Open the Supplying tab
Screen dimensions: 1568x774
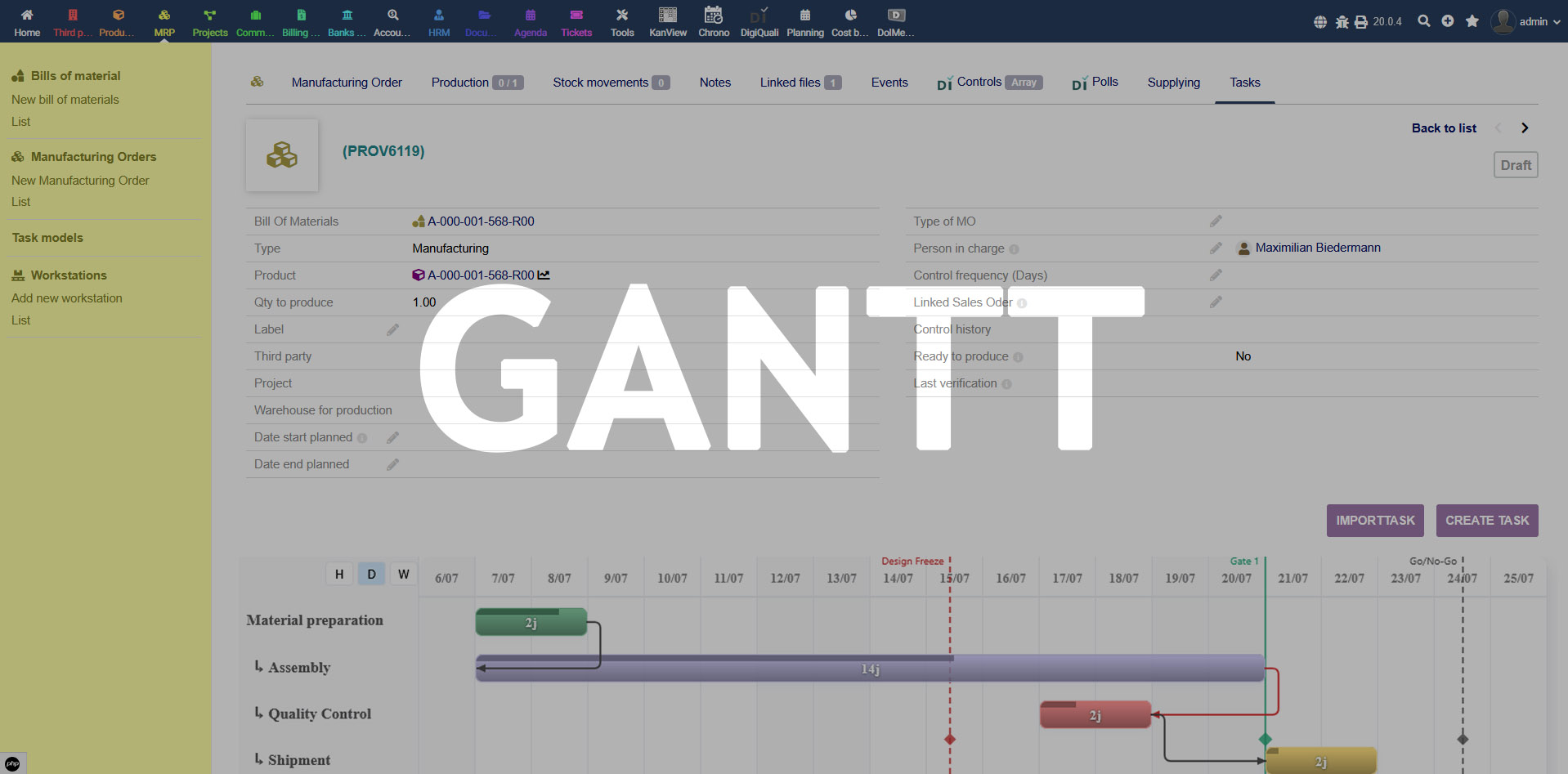[1173, 83]
